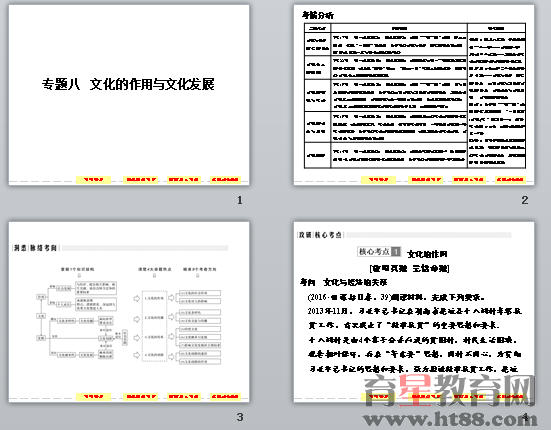Image resolution: width=551 pixels, height=430 pixels.
Task: Click the 考情分析 heading on slide 2
Action: pos(318,15)
